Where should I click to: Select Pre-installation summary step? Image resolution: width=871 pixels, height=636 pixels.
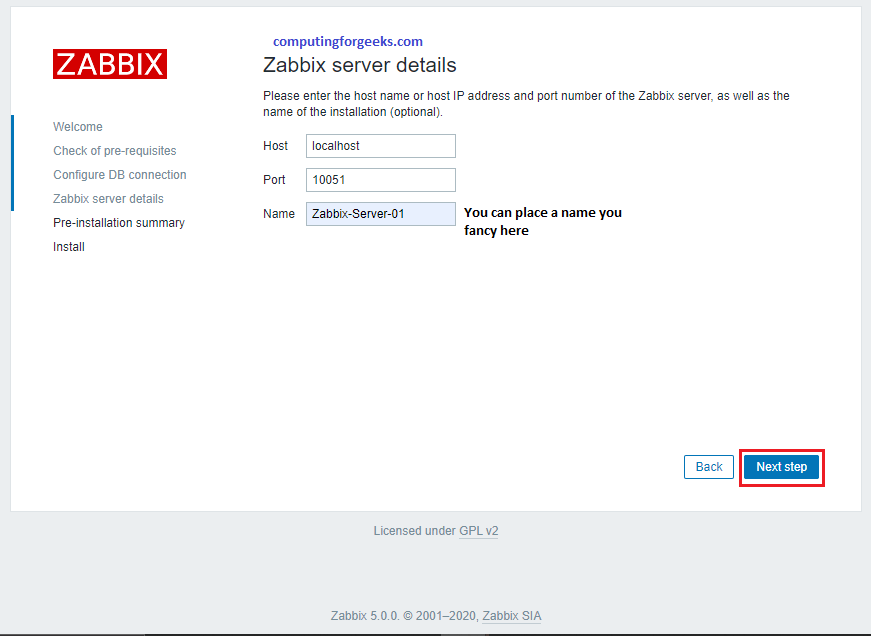pos(119,223)
